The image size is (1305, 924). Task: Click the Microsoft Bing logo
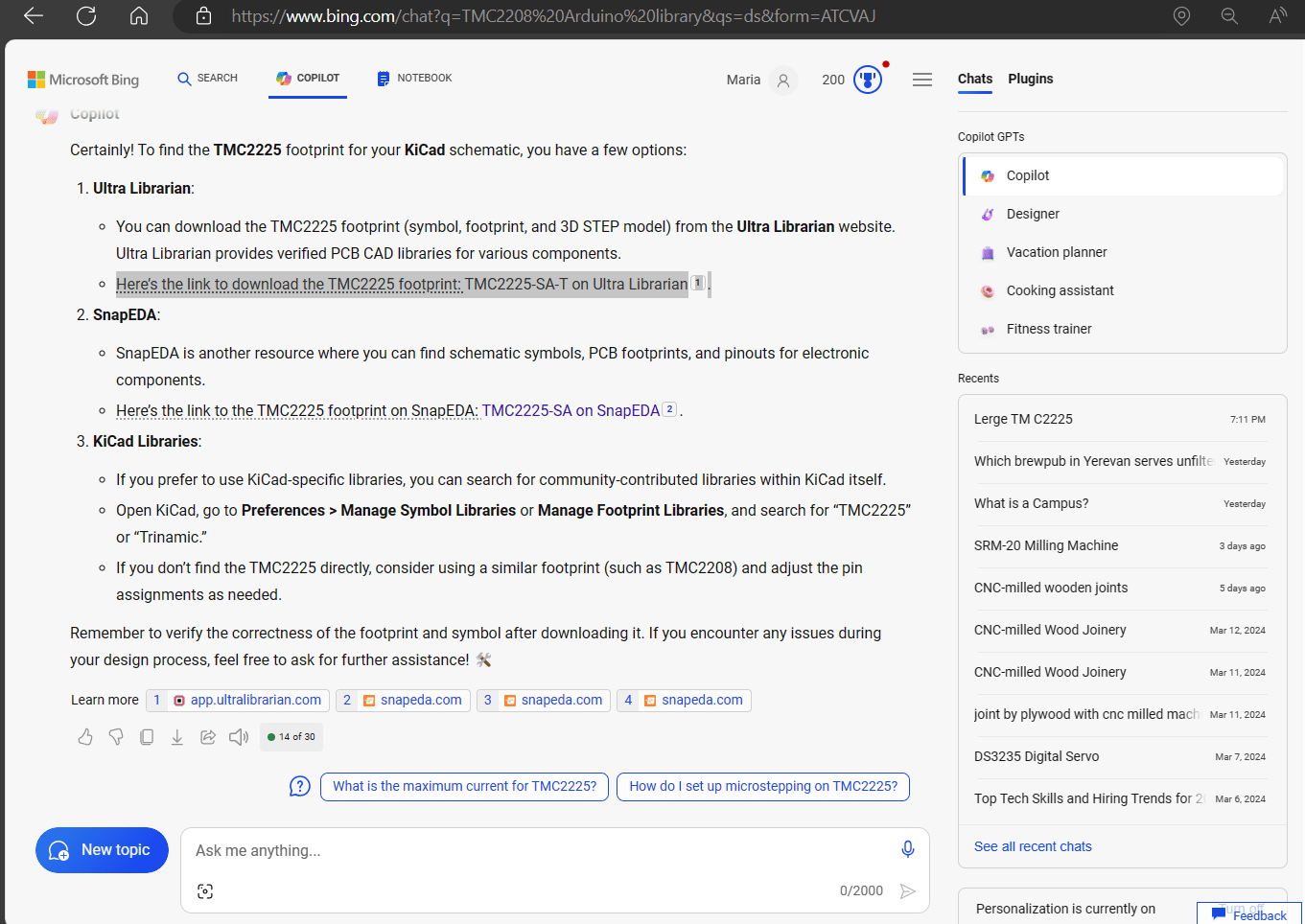pyautogui.click(x=83, y=80)
